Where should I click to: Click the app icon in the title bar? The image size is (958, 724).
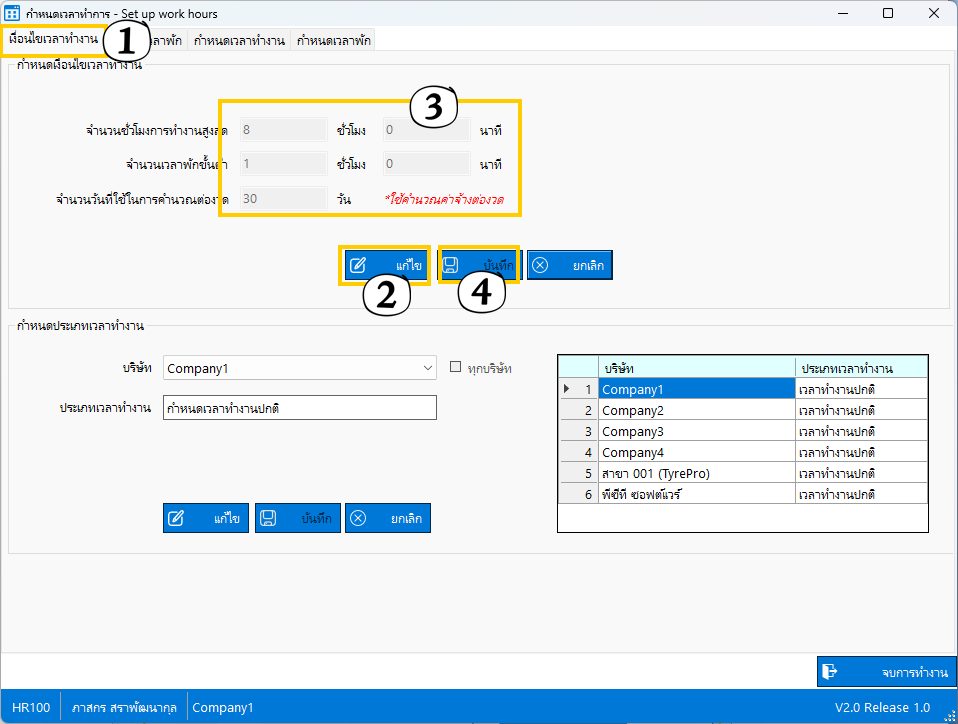[14, 14]
